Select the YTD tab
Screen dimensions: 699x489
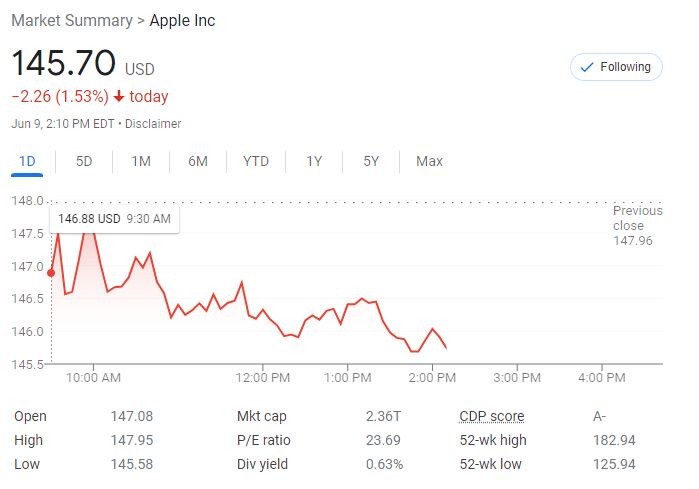coord(256,161)
